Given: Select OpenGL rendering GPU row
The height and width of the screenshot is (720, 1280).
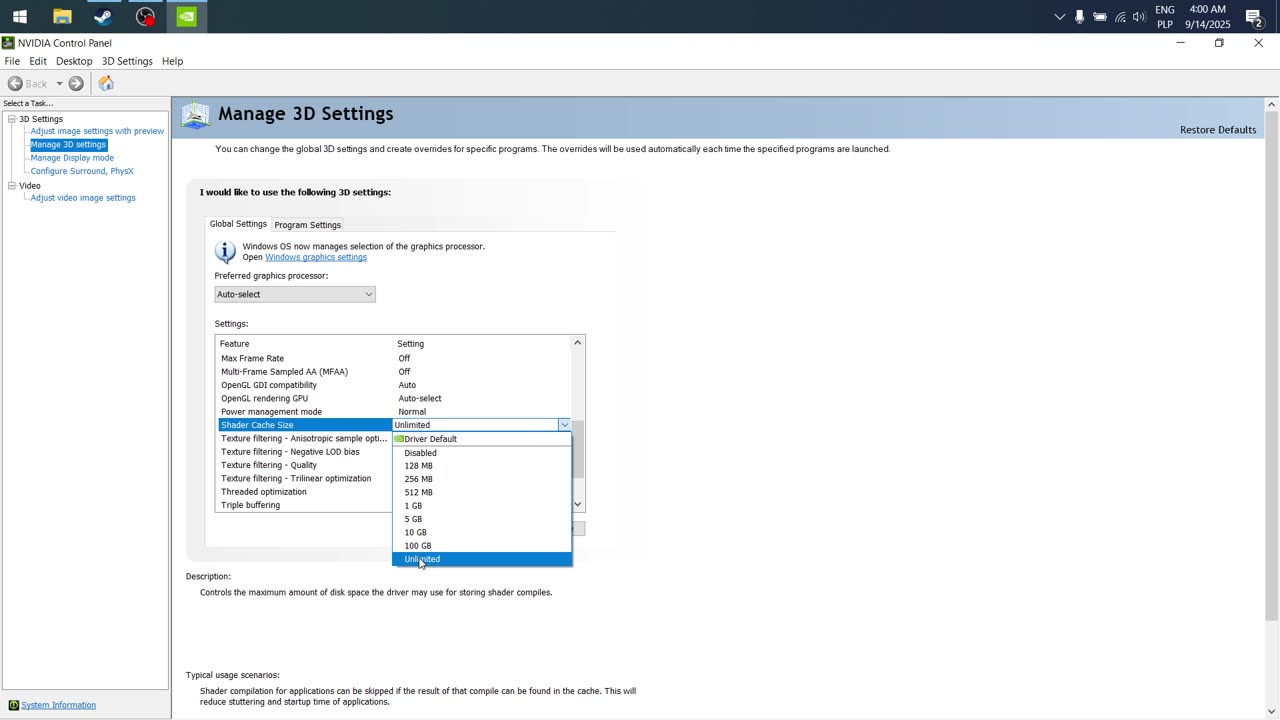Looking at the screenshot, I should [x=394, y=398].
